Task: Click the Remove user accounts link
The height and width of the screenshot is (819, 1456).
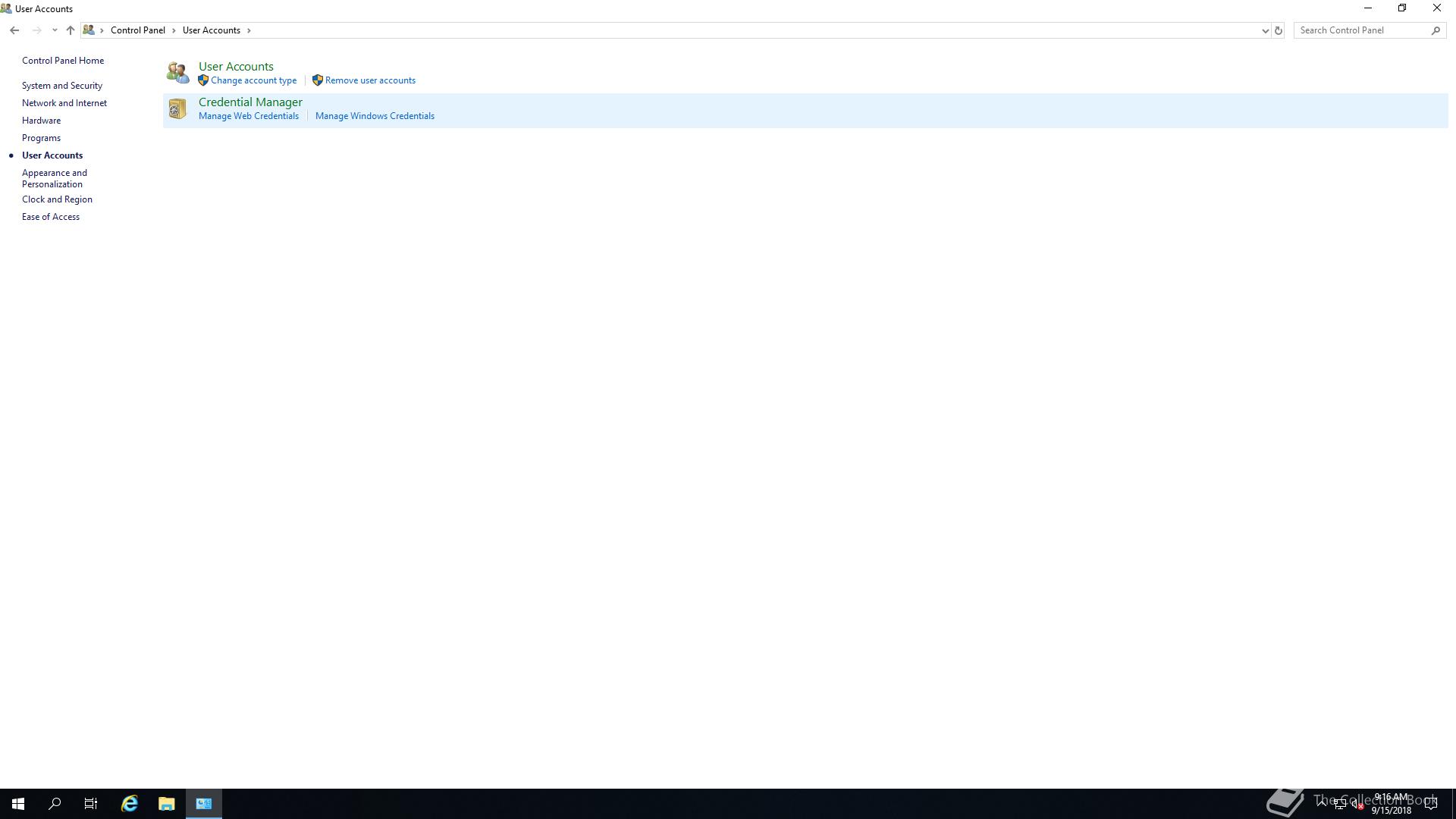Action: tap(370, 80)
